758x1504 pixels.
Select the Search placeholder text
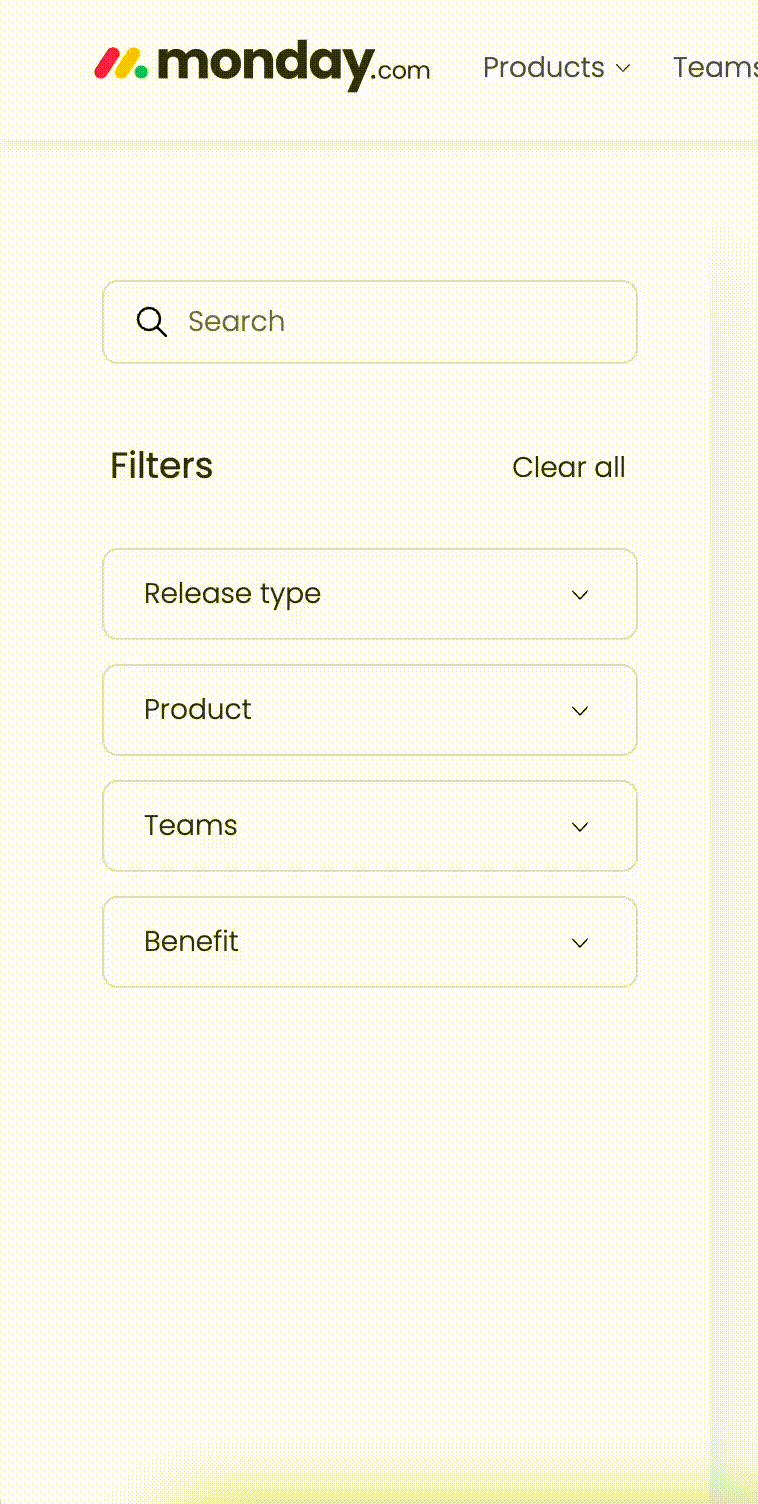[236, 321]
